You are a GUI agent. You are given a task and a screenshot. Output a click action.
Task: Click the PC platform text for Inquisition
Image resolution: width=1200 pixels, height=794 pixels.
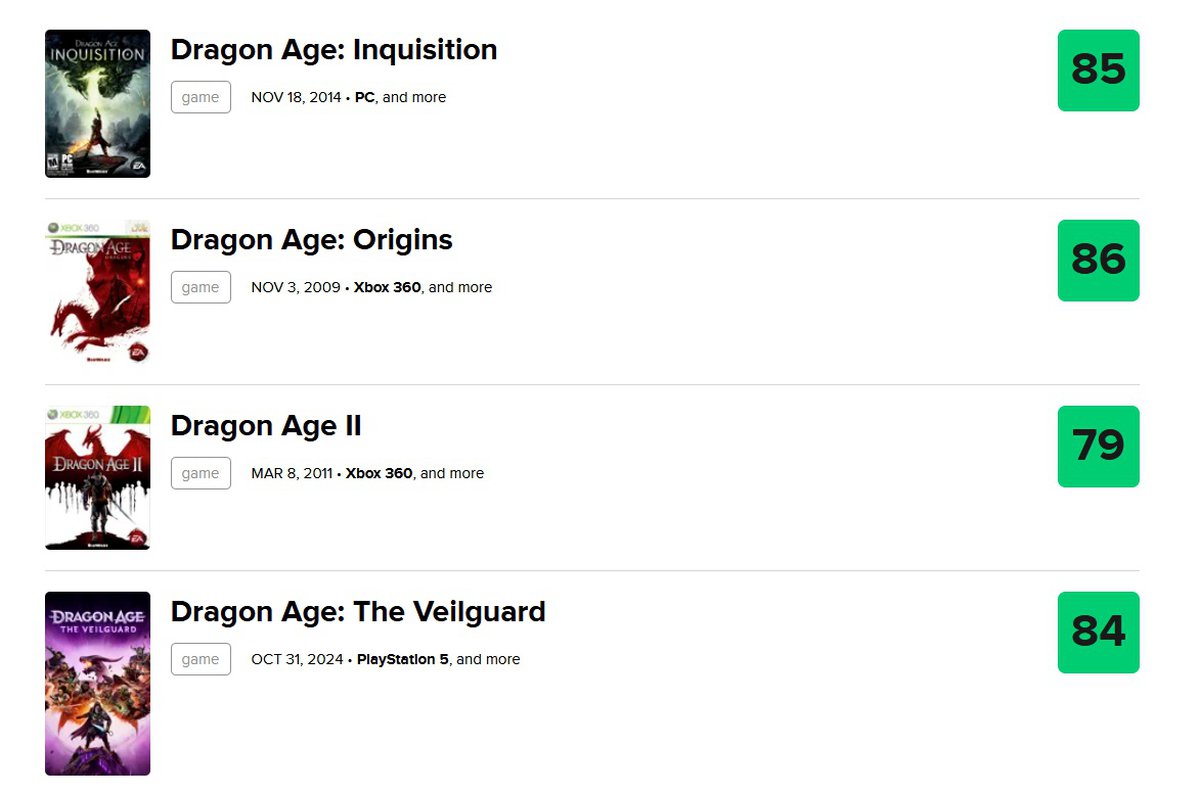(x=364, y=97)
